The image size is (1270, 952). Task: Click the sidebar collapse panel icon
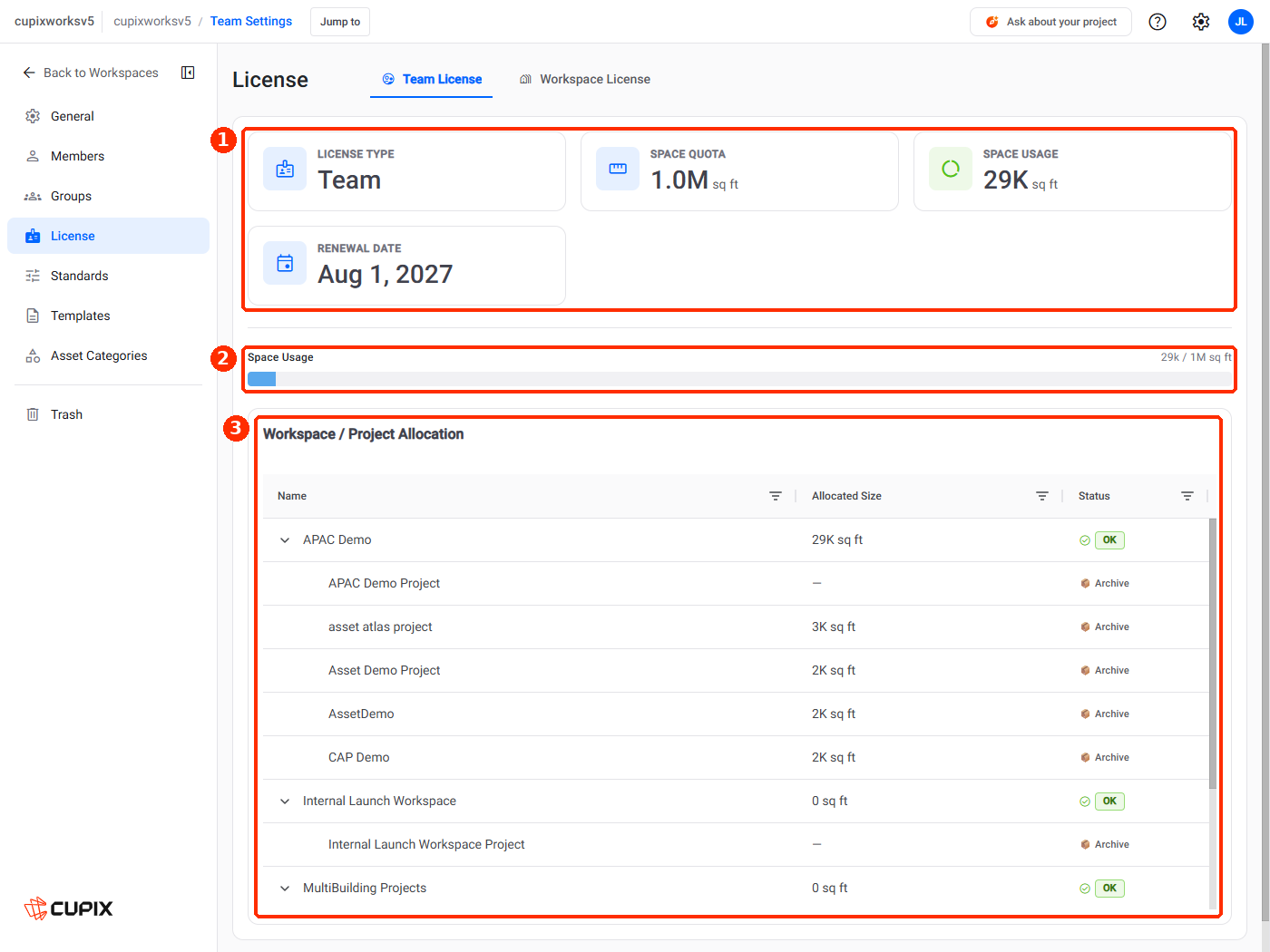188,73
